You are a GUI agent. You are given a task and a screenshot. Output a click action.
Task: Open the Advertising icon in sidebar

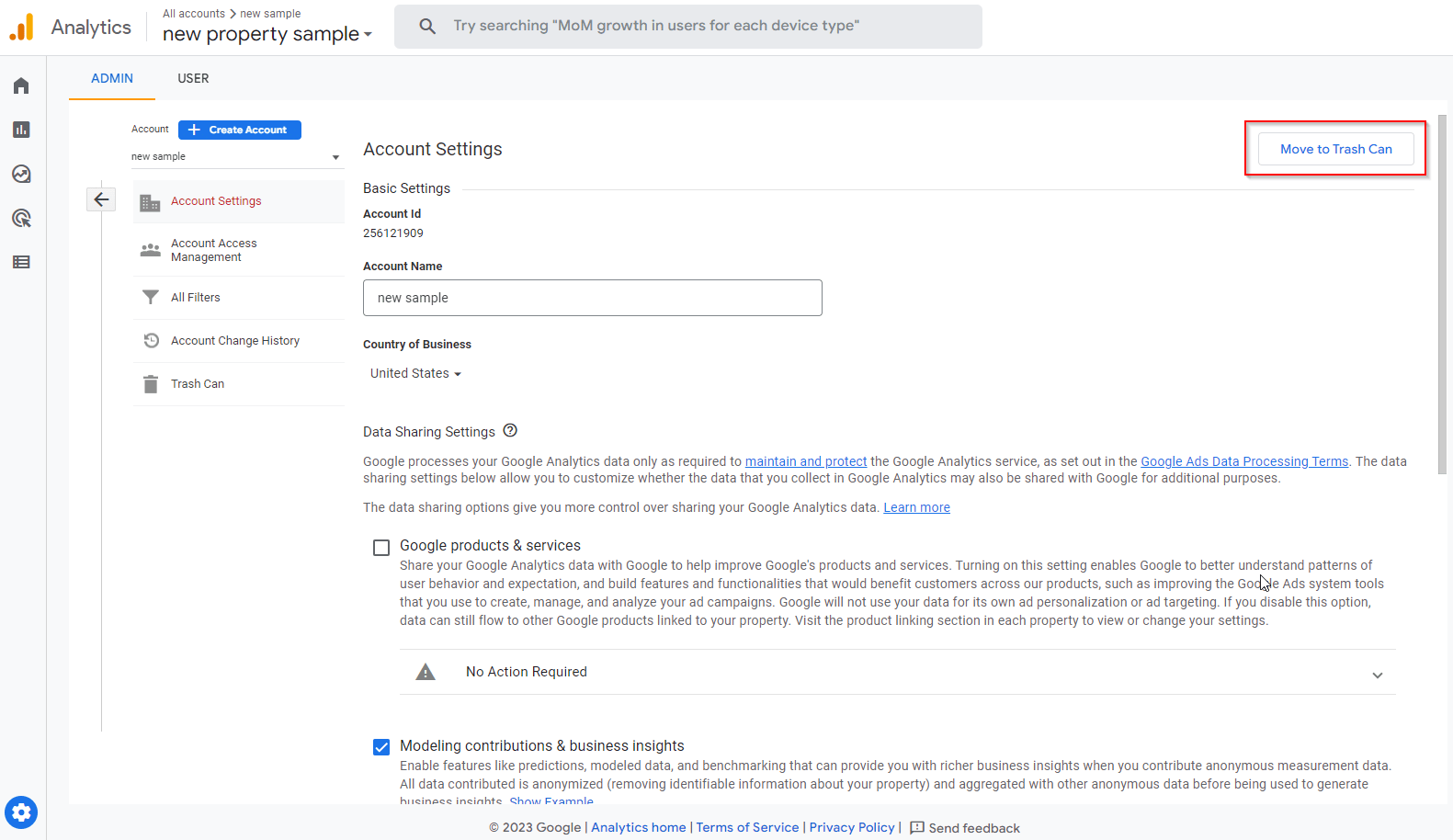21,218
